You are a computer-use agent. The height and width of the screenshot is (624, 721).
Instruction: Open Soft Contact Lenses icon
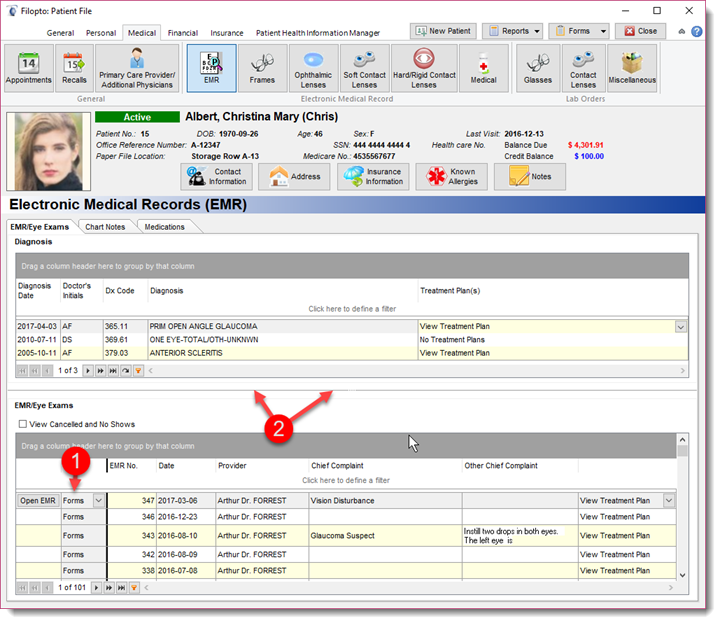[x=365, y=68]
